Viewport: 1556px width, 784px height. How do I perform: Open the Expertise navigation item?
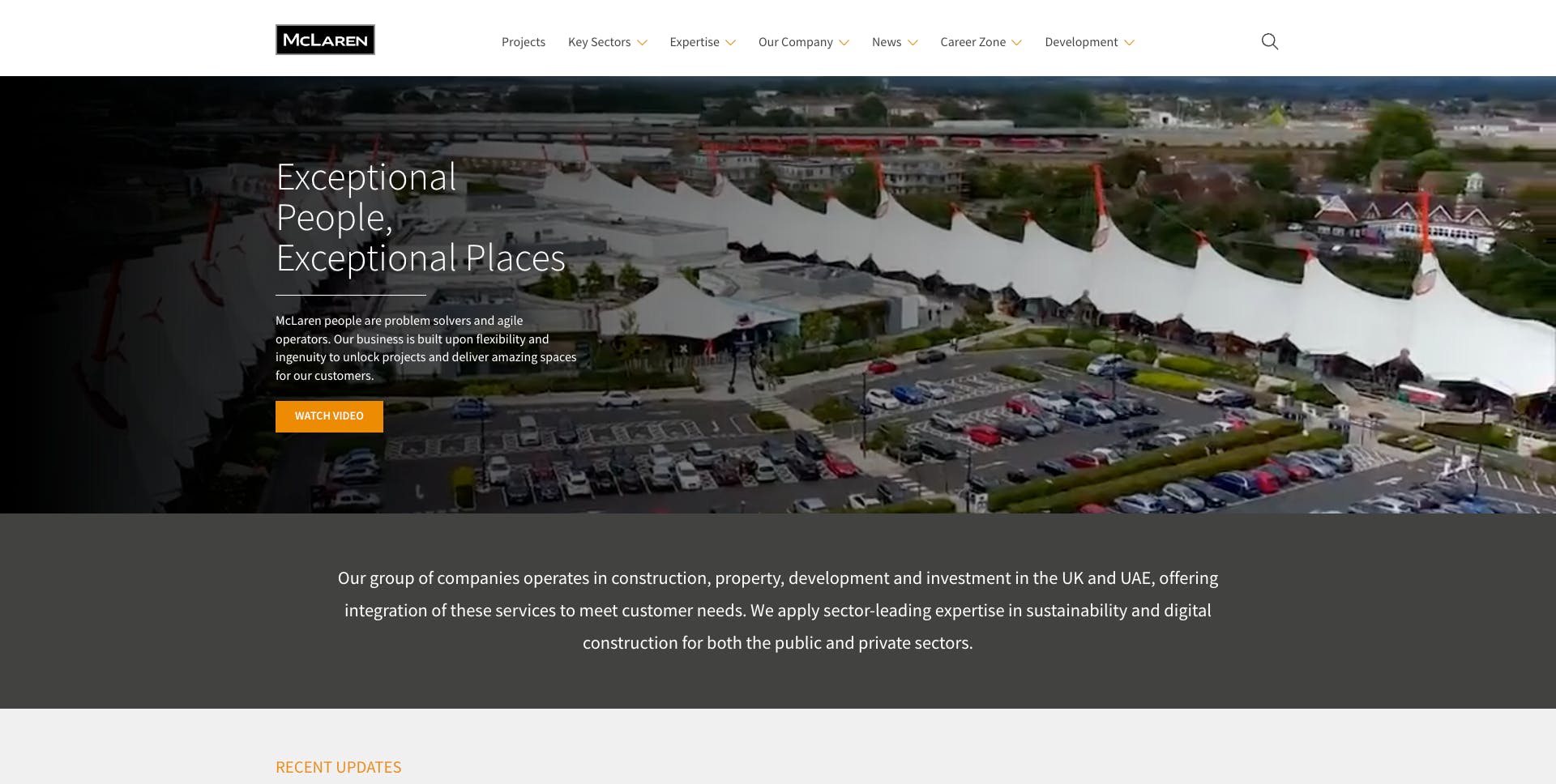pyautogui.click(x=694, y=41)
